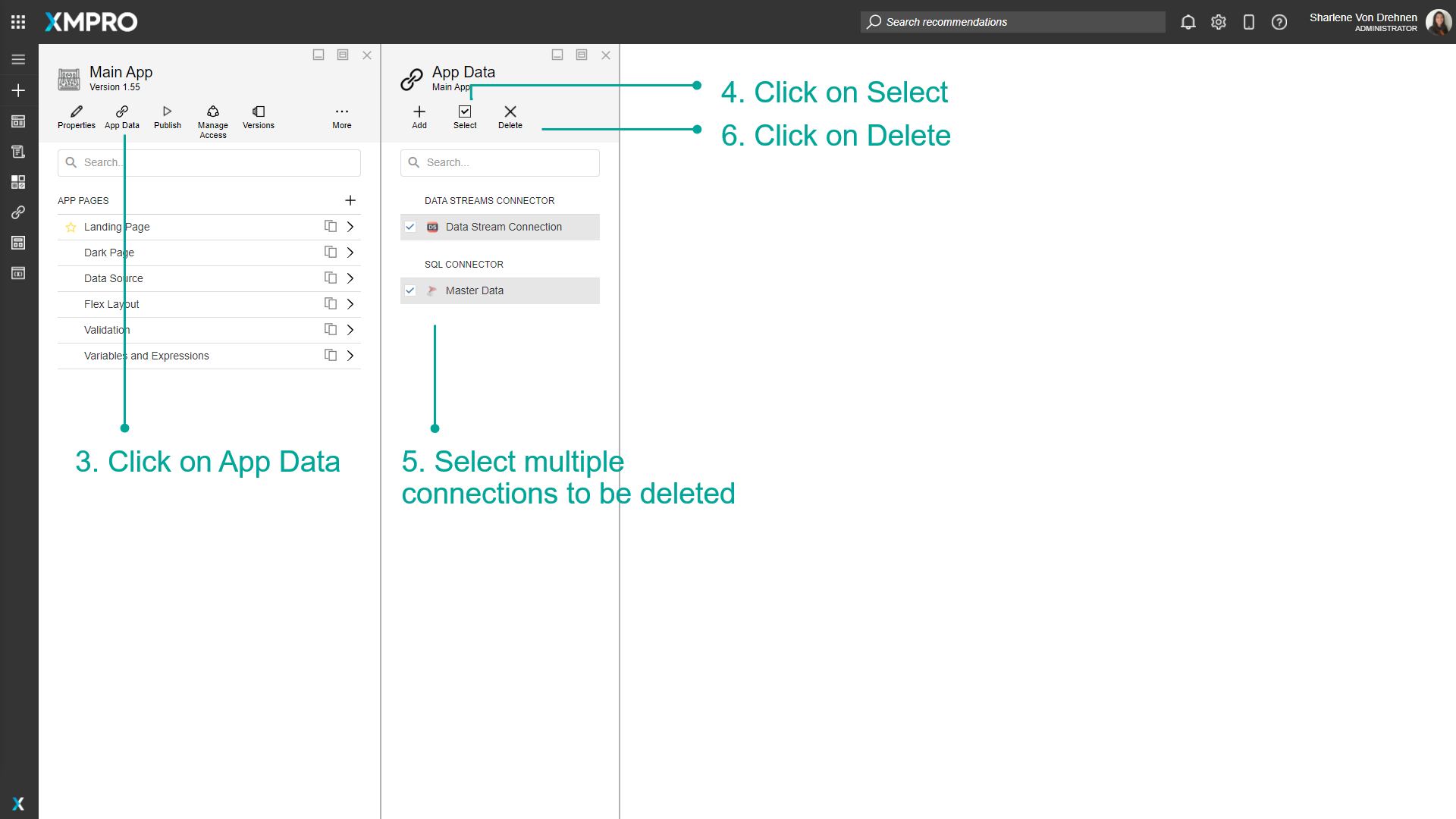Copy the Landing Page

[x=329, y=226]
